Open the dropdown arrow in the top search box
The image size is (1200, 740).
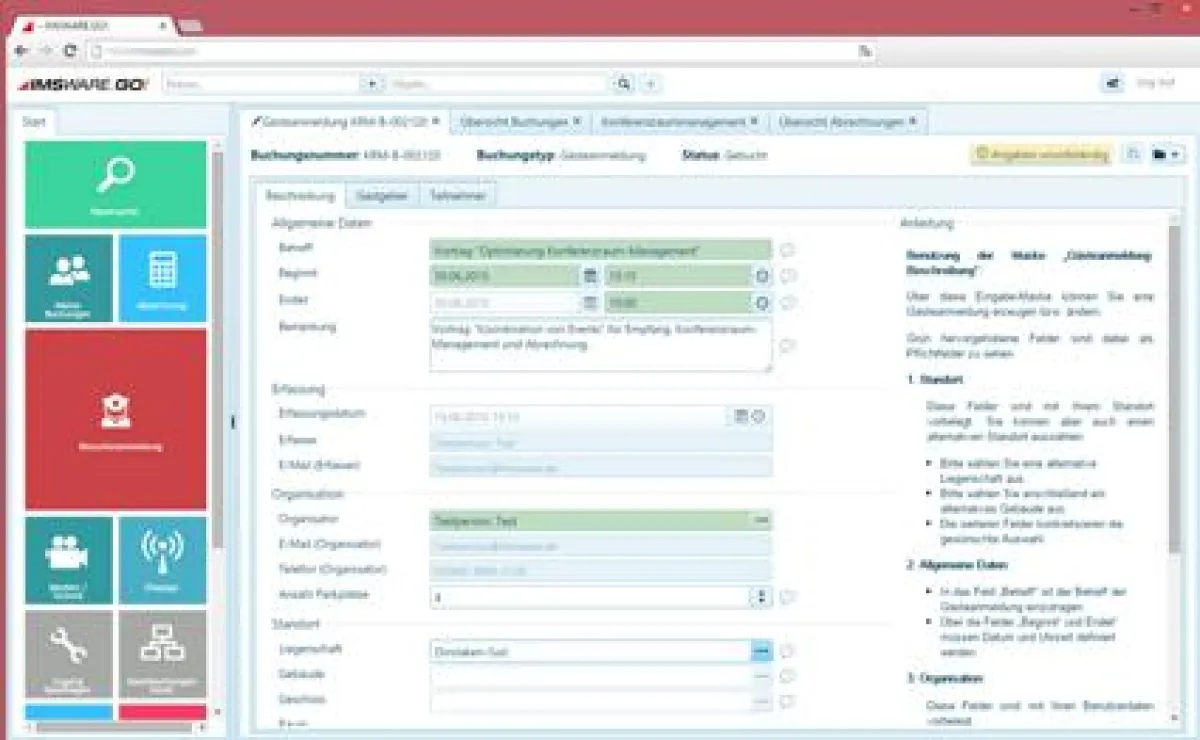pyautogui.click(x=371, y=83)
